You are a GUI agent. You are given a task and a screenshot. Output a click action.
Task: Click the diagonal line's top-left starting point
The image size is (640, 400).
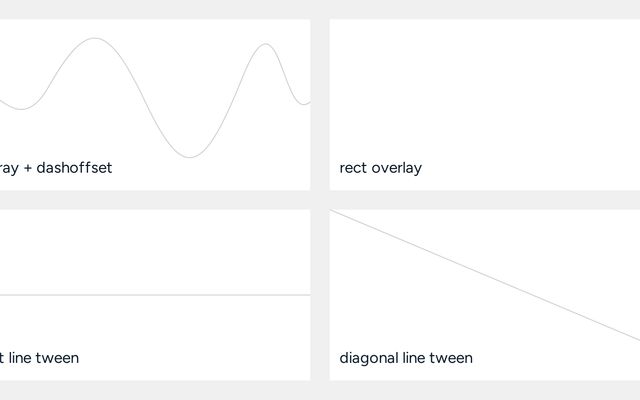click(333, 211)
